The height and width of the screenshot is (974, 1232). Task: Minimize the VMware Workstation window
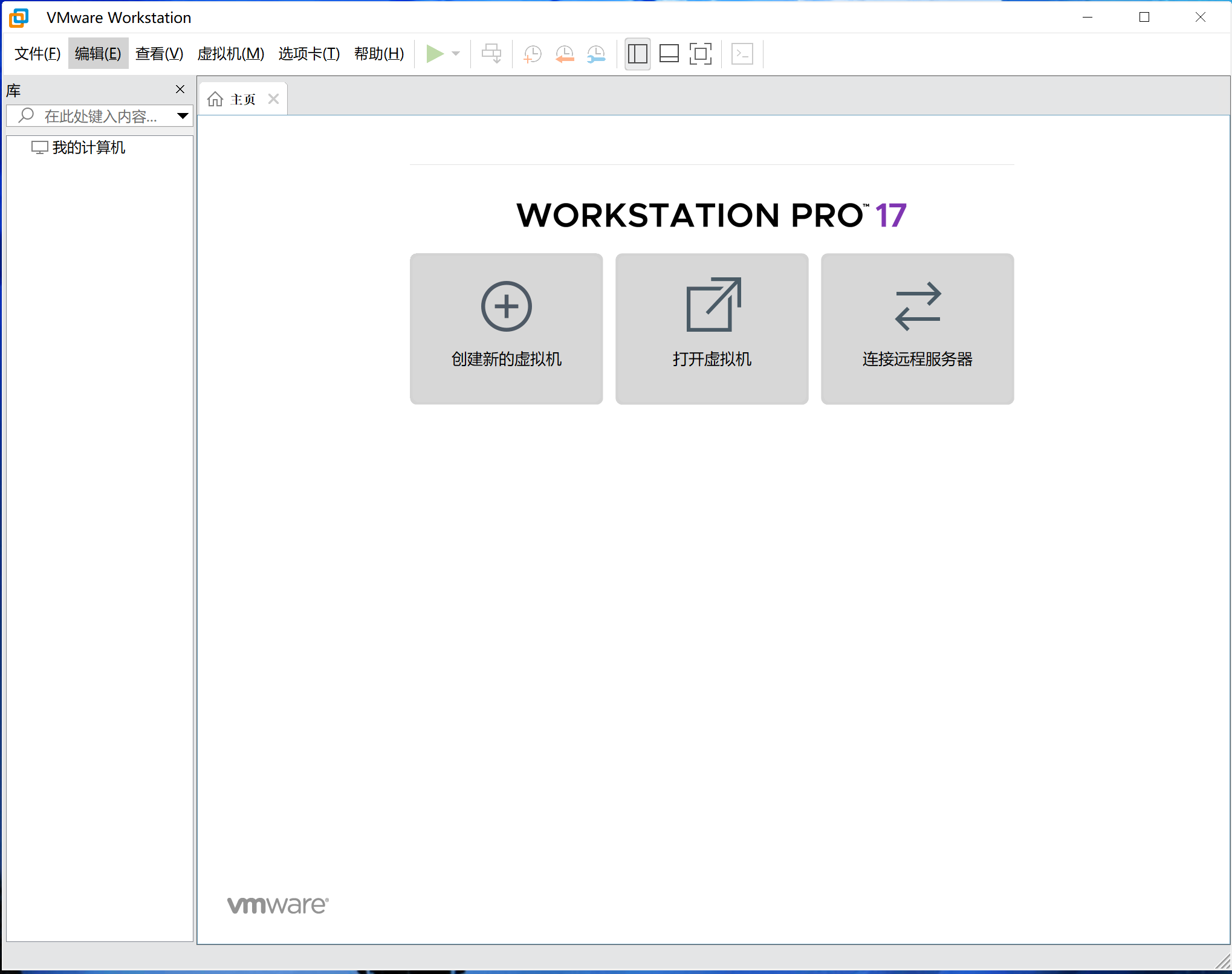pos(1087,18)
